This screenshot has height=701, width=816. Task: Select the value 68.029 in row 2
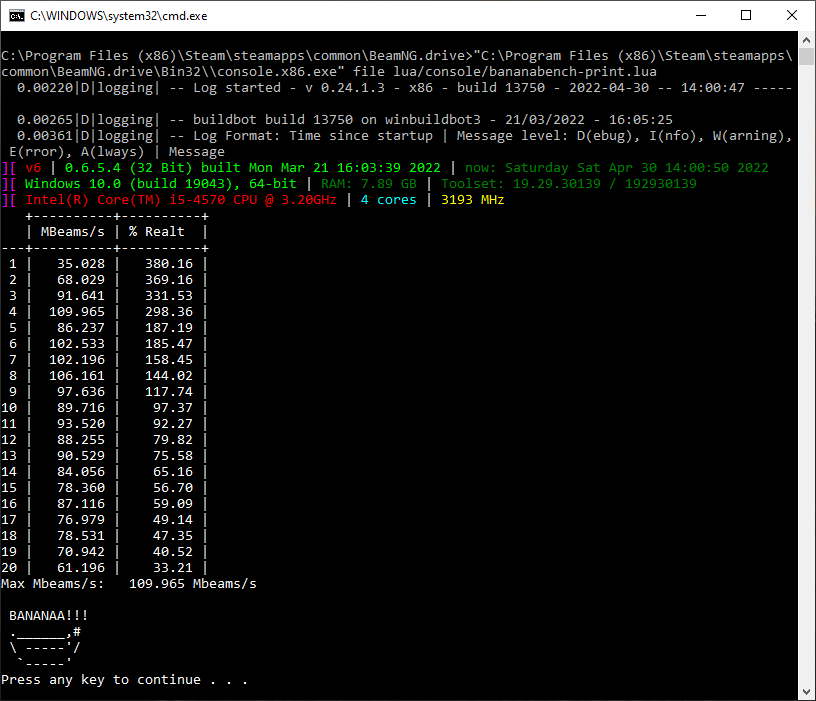[x=81, y=280]
